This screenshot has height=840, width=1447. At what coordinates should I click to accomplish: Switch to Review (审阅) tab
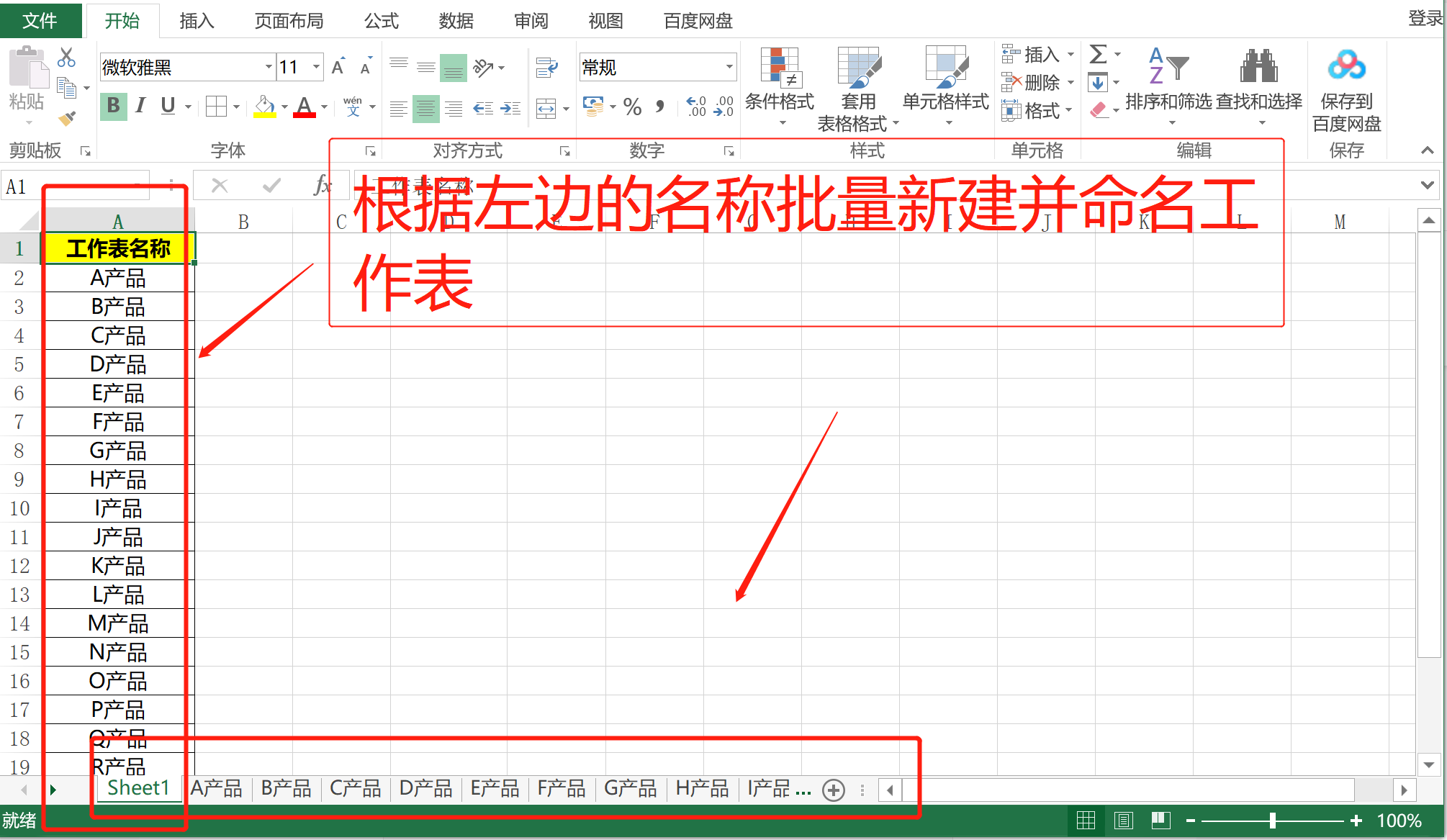531,21
